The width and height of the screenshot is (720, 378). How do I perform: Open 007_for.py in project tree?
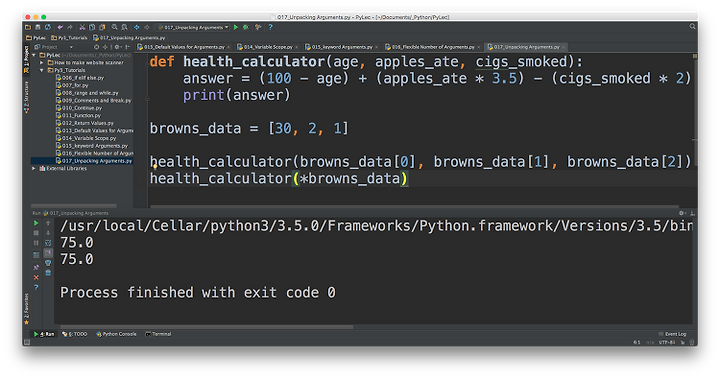pyautogui.click(x=72, y=85)
